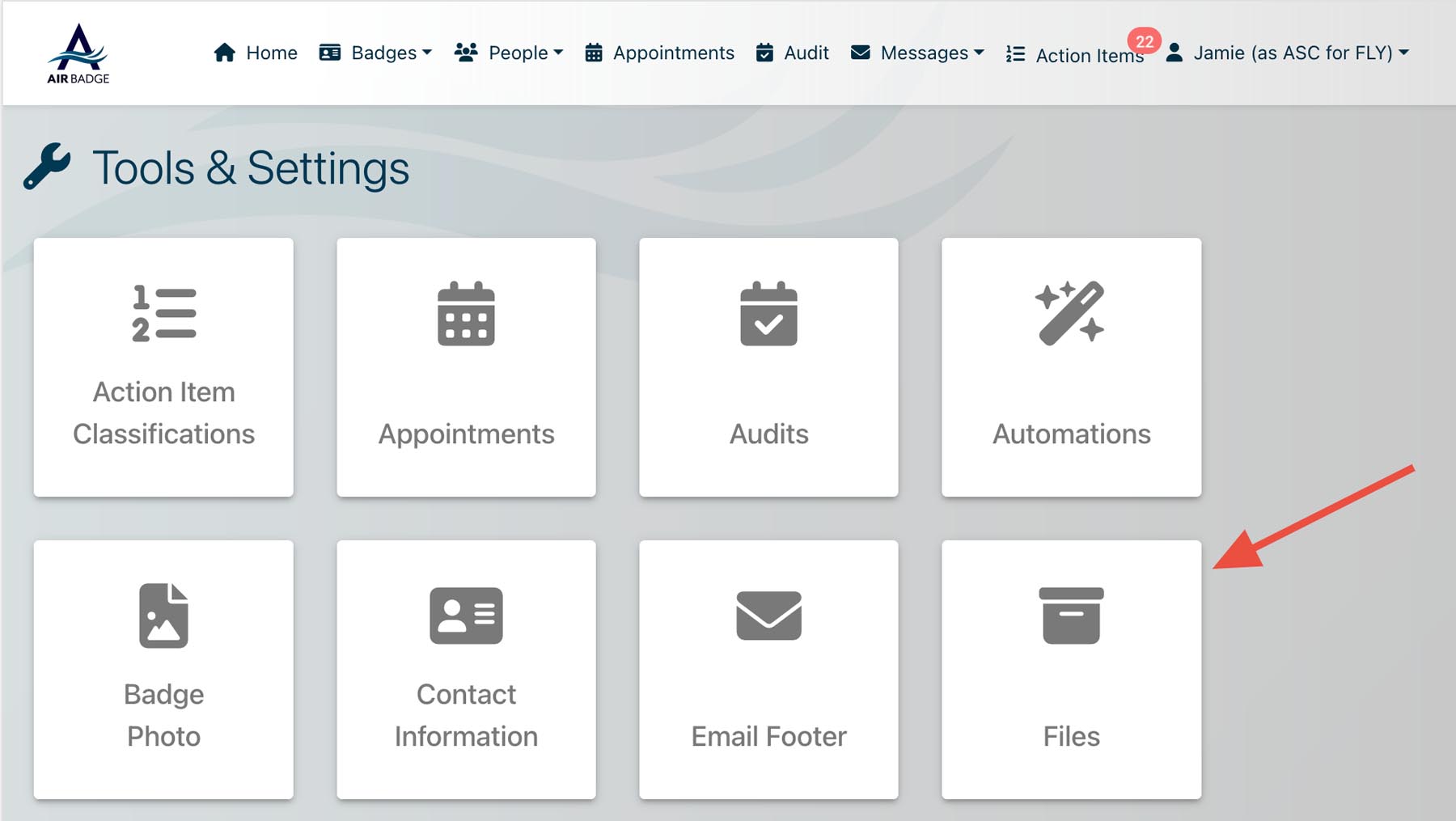This screenshot has height=821, width=1456.
Task: Select the Action Item Classifications list icon
Action: coord(163,314)
